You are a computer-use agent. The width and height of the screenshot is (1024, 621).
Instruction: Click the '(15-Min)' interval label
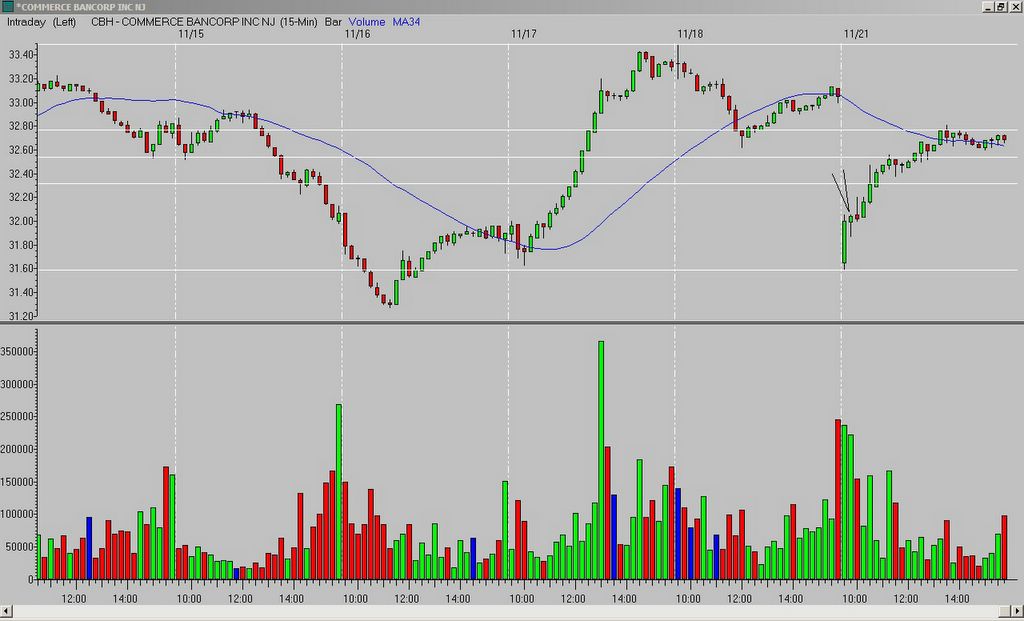298,22
